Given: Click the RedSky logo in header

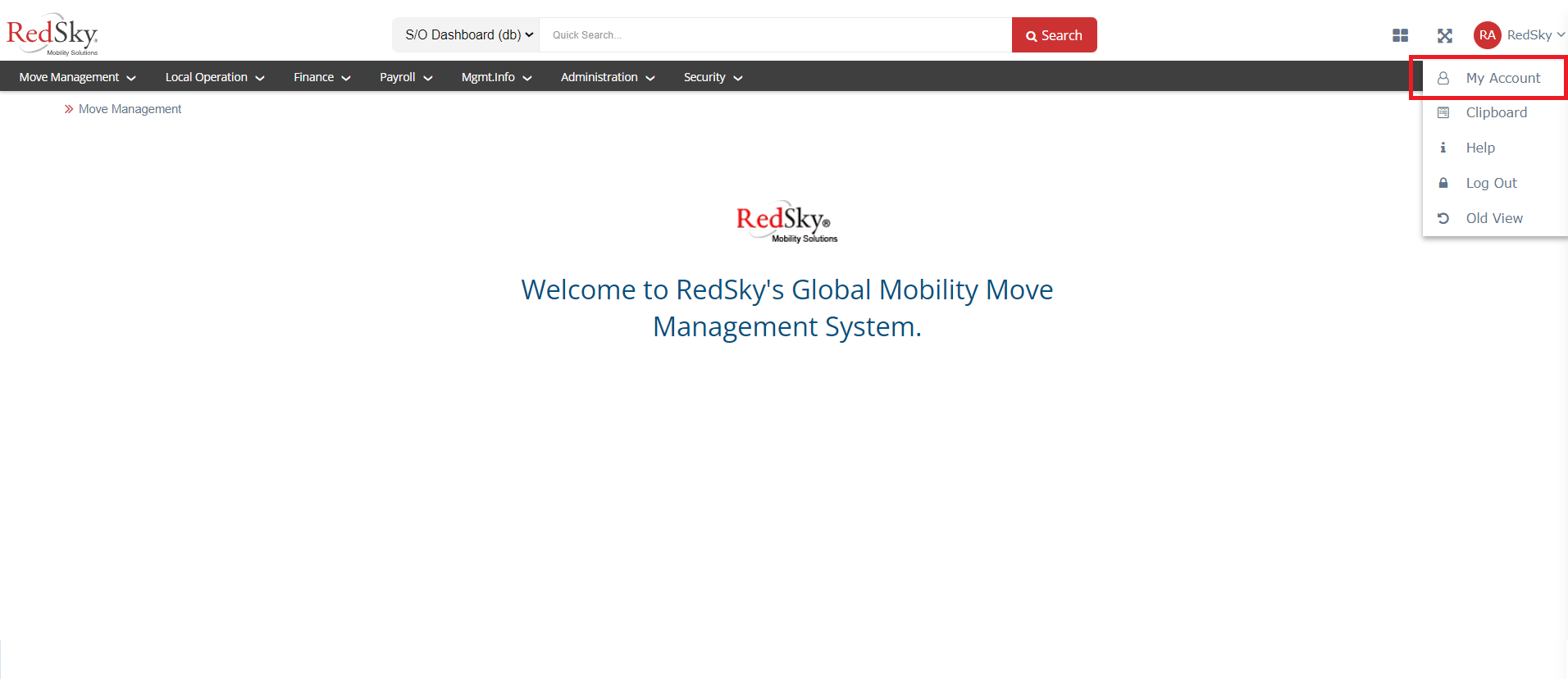Looking at the screenshot, I should pyautogui.click(x=52, y=34).
